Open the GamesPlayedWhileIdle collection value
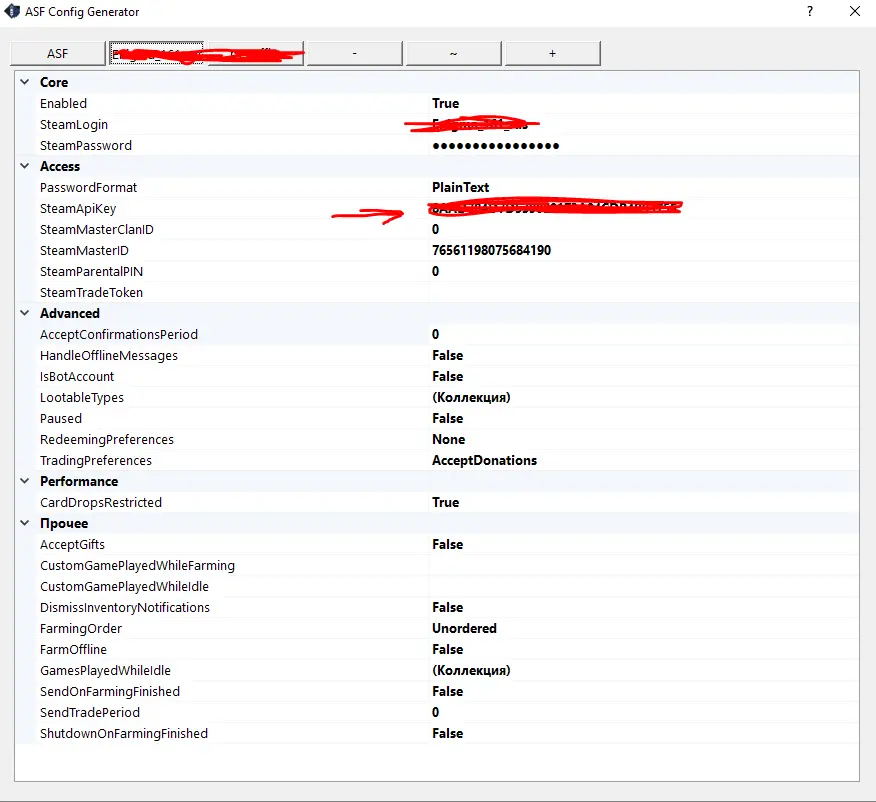This screenshot has width=876, height=802. (x=471, y=670)
